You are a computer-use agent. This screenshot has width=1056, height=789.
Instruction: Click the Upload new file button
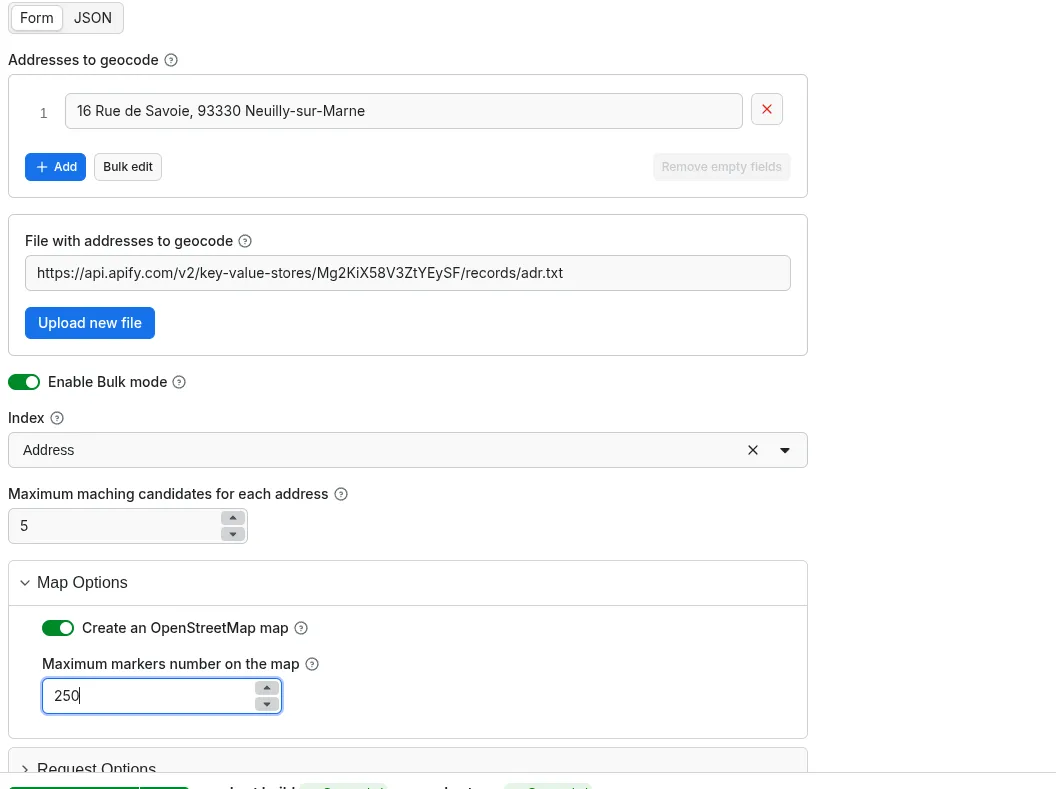[90, 323]
